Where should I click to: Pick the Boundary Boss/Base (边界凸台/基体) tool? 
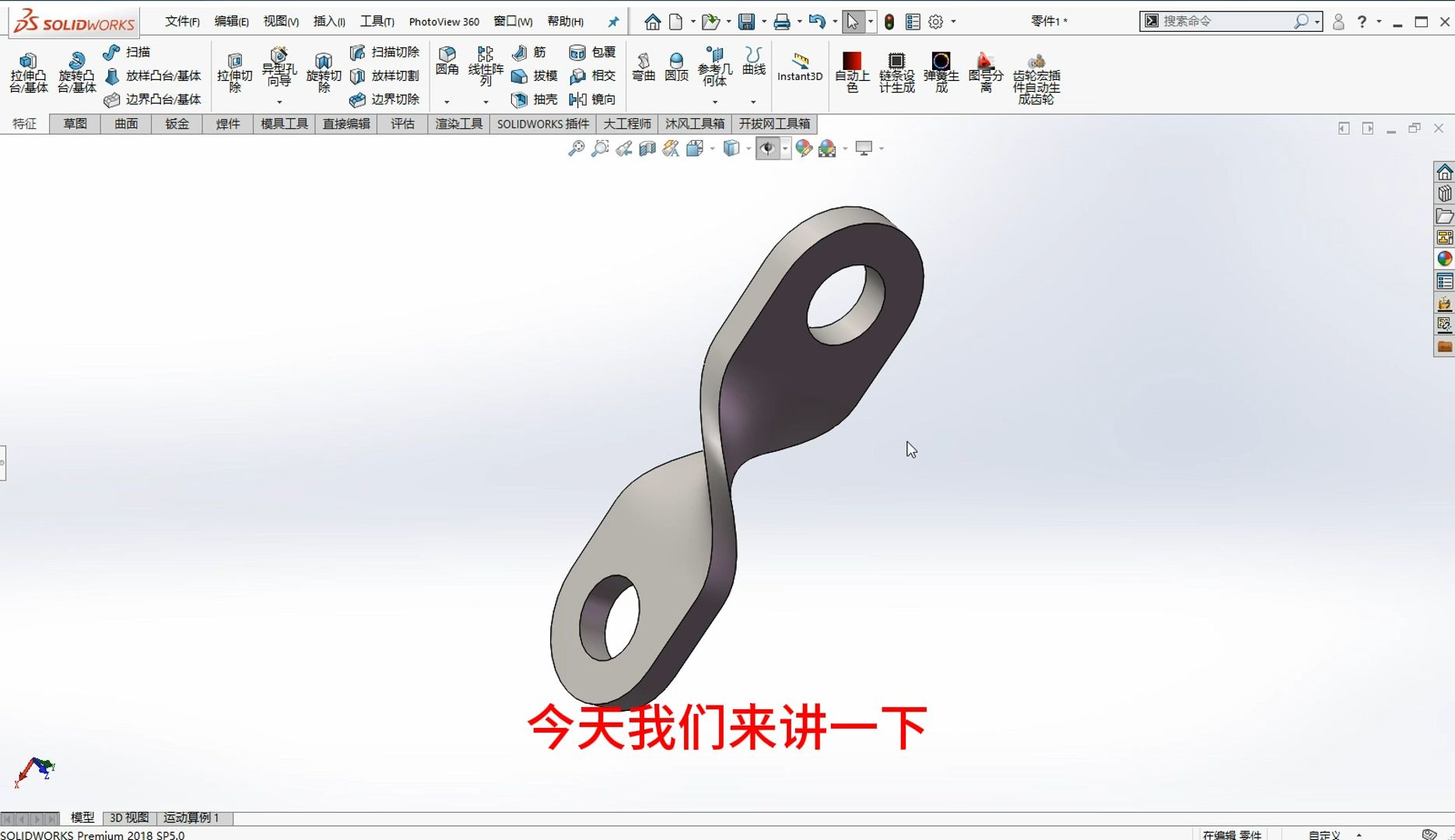click(x=153, y=100)
